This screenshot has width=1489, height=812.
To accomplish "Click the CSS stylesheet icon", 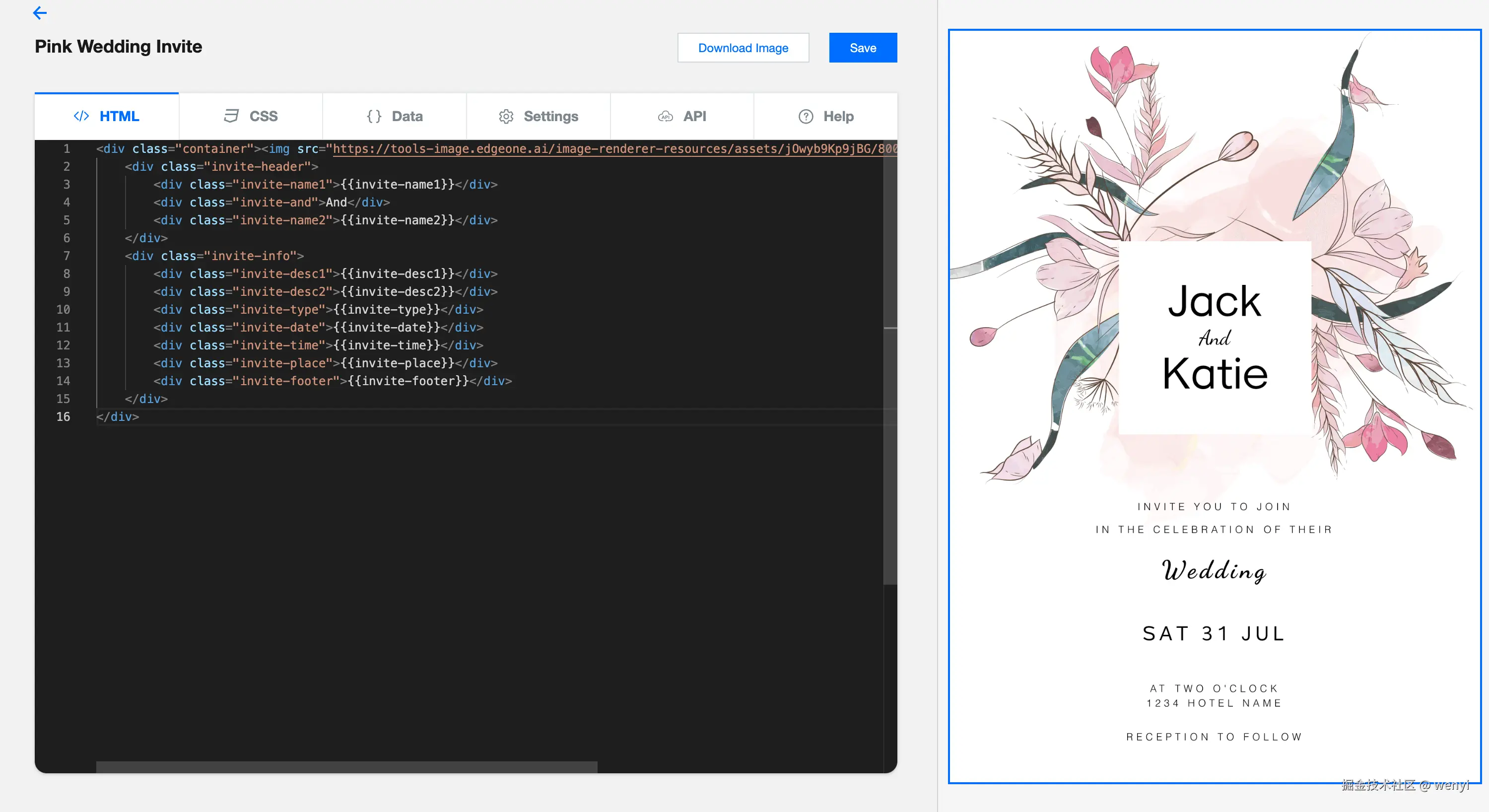I will tap(231, 116).
